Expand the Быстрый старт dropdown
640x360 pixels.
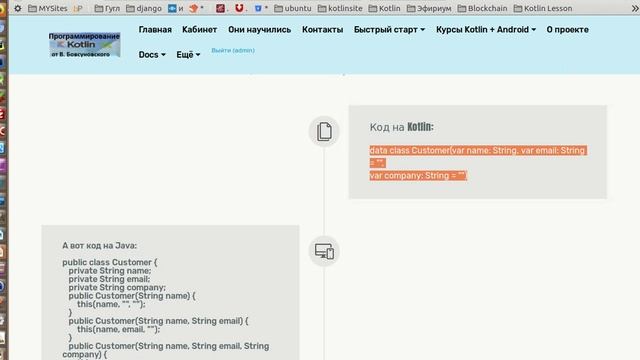[389, 30]
